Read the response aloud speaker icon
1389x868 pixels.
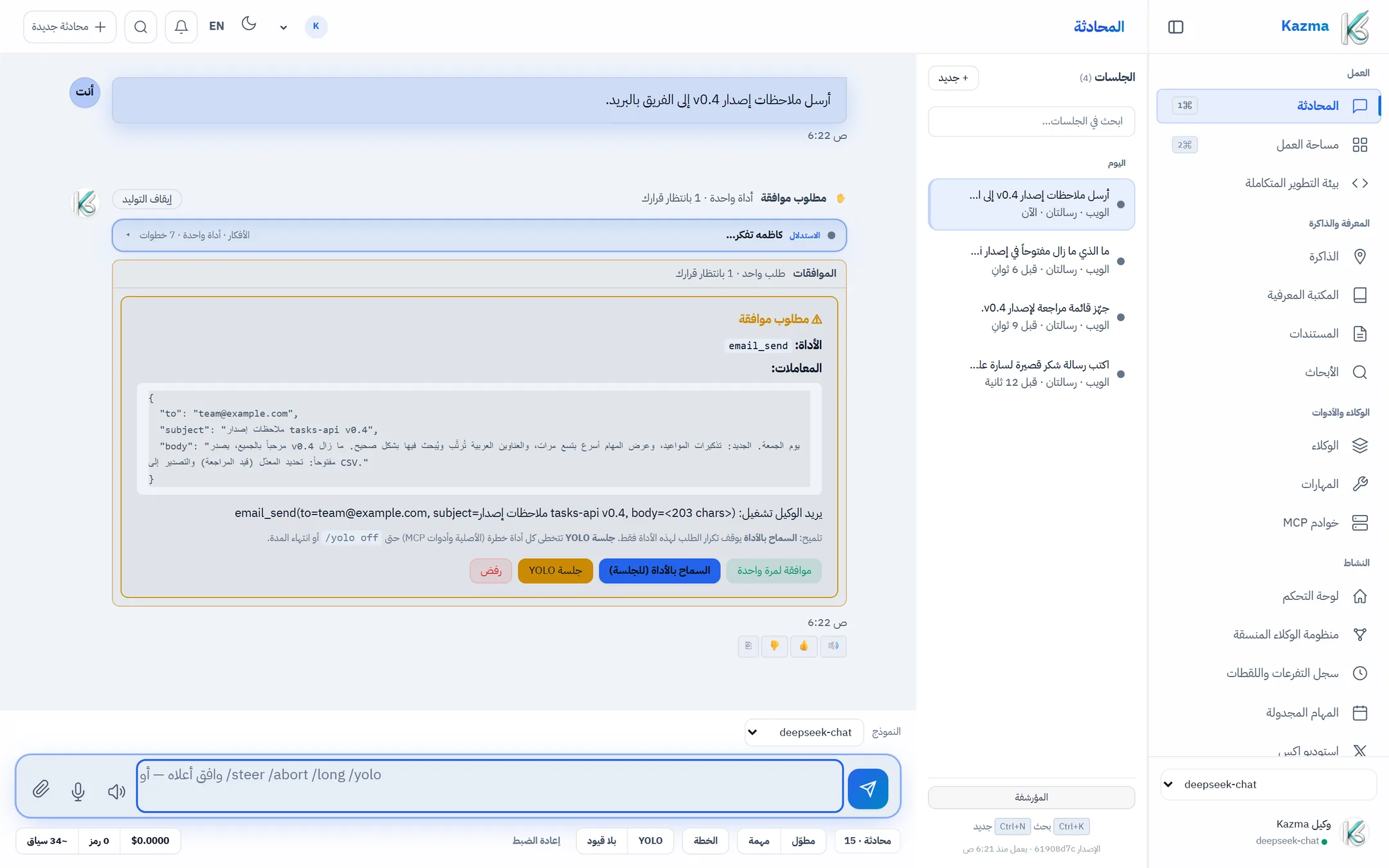tap(833, 646)
